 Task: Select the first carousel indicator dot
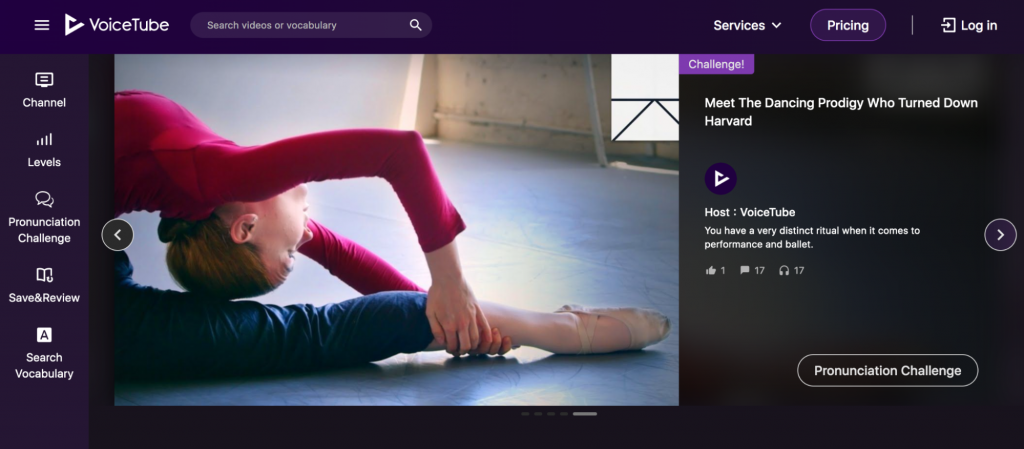point(526,413)
